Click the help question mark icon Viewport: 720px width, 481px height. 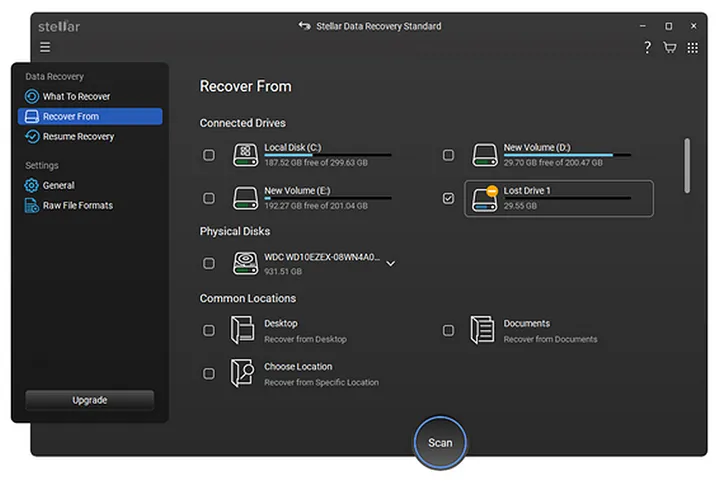tap(647, 48)
